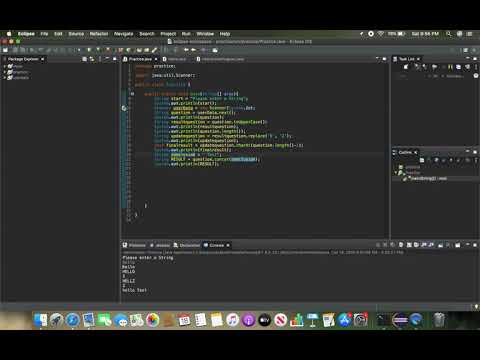Click the toolbar pencil annotation icon
The image size is (480, 360).
(154, 50)
